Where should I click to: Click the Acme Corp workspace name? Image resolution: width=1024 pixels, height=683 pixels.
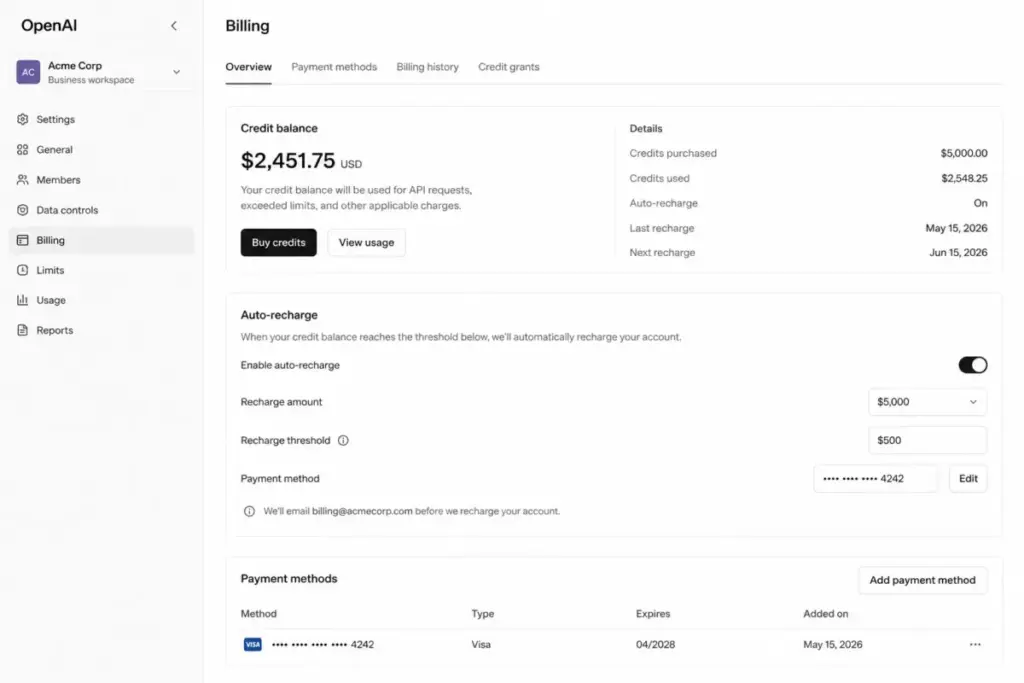click(x=74, y=65)
